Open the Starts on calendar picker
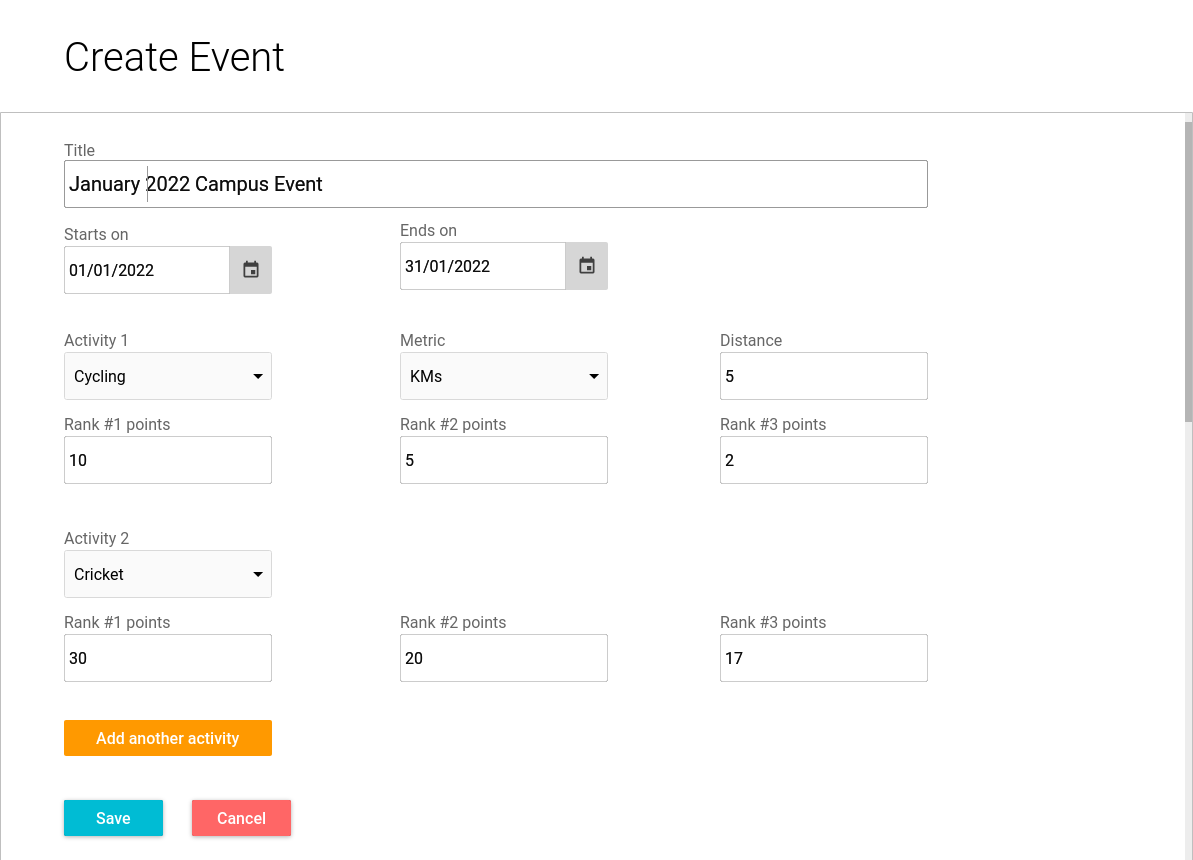 (x=251, y=270)
